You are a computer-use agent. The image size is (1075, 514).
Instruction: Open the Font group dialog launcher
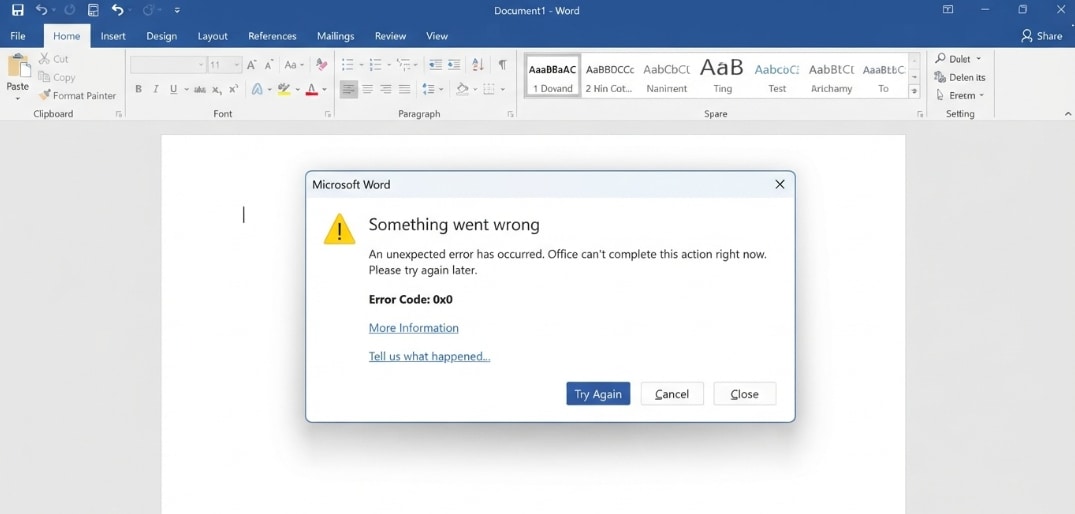(x=328, y=114)
